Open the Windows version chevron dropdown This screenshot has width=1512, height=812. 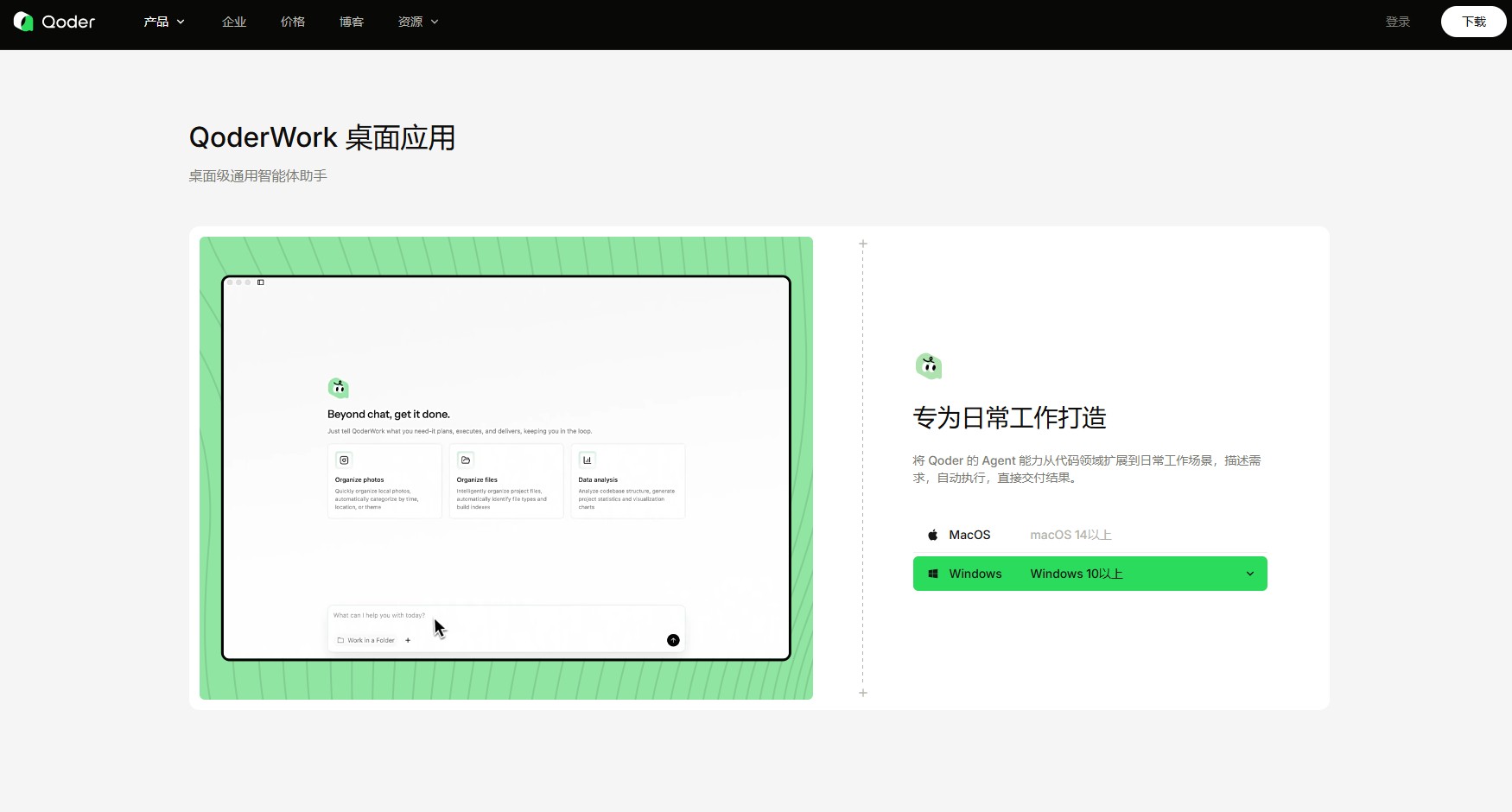tap(1249, 574)
